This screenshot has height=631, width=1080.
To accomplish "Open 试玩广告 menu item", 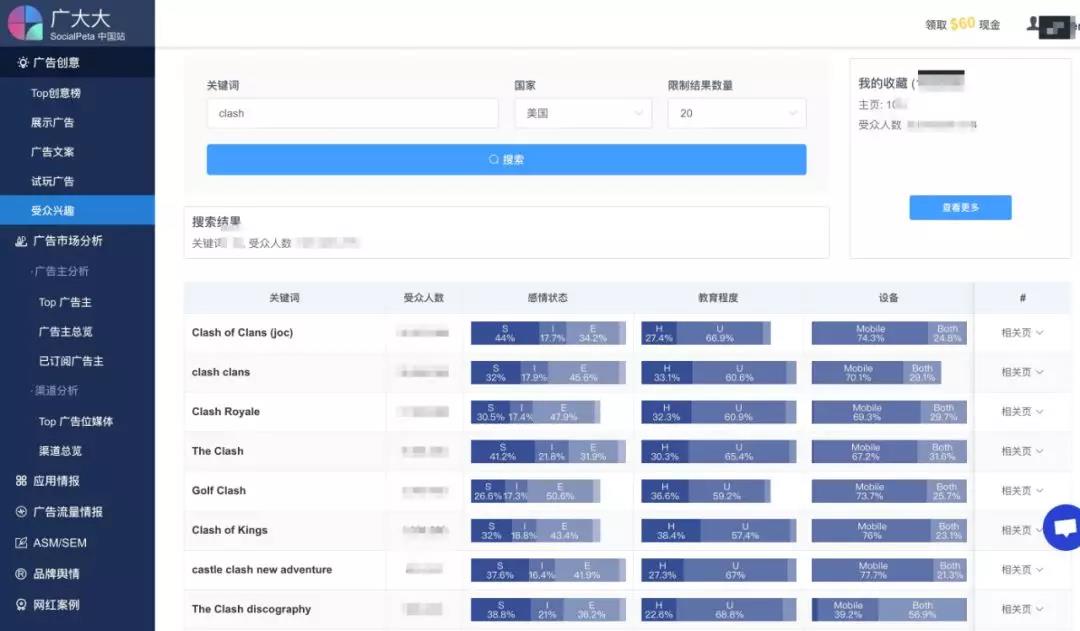I will tap(52, 182).
